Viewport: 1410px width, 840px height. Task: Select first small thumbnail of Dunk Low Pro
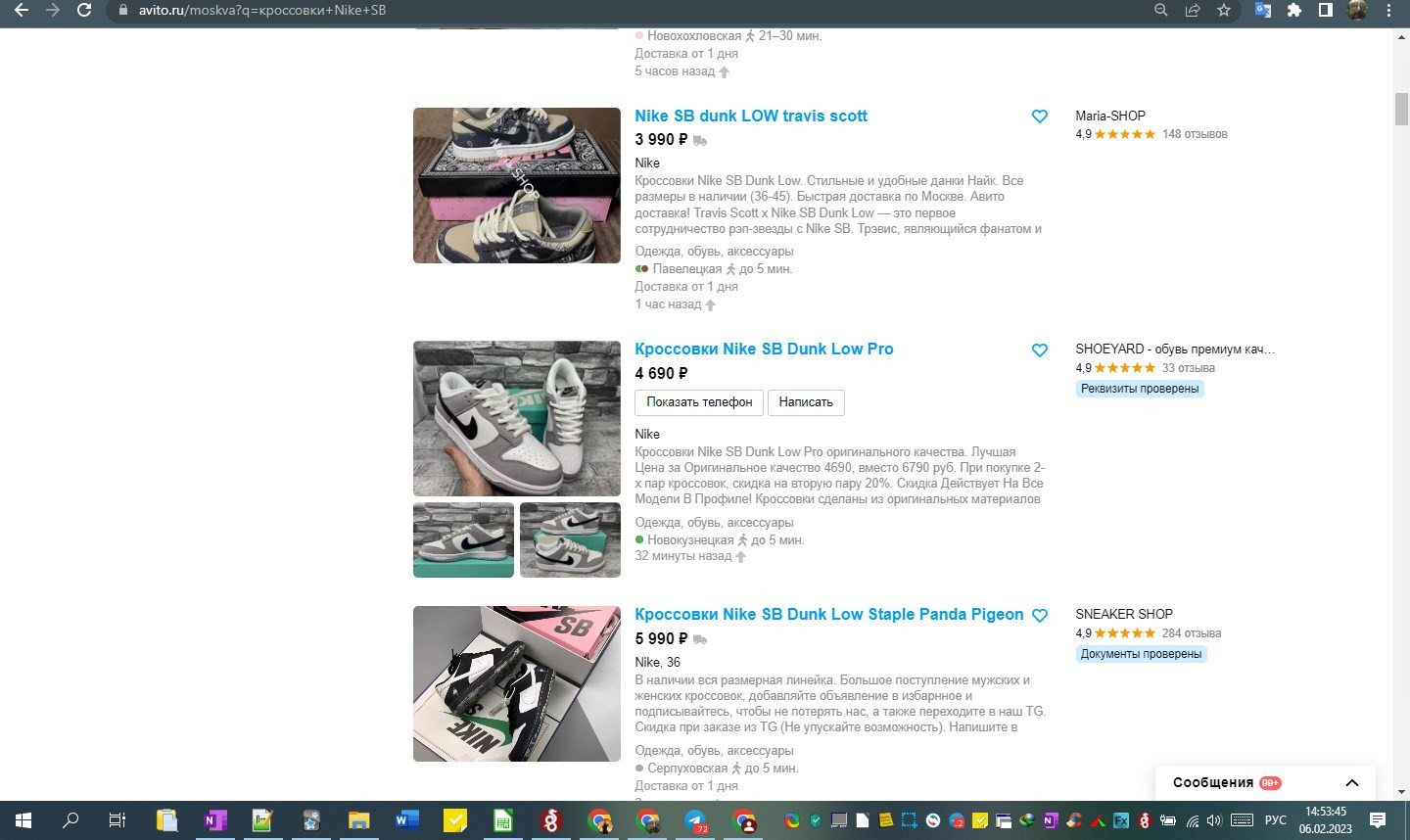pyautogui.click(x=463, y=540)
